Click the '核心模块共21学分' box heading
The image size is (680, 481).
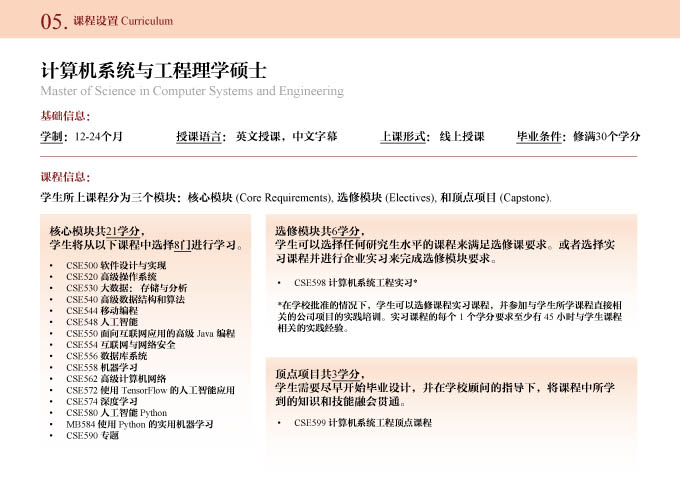tap(97, 231)
